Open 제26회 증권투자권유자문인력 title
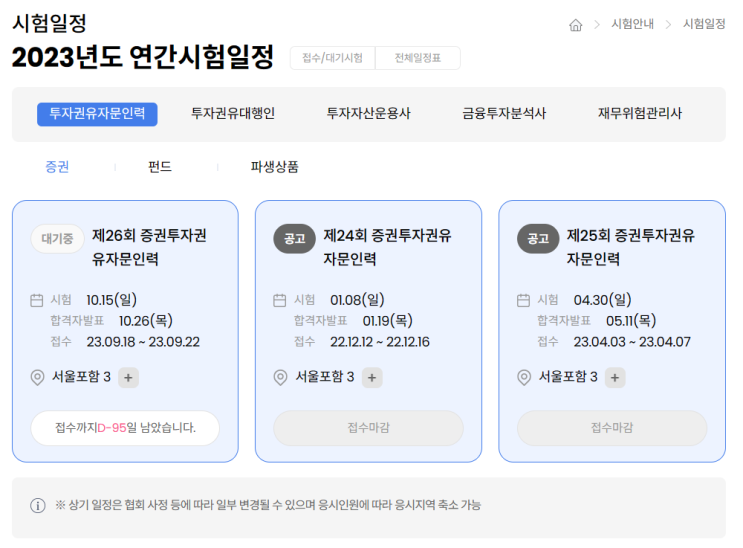Screen dimensions: 743x548 [149, 247]
